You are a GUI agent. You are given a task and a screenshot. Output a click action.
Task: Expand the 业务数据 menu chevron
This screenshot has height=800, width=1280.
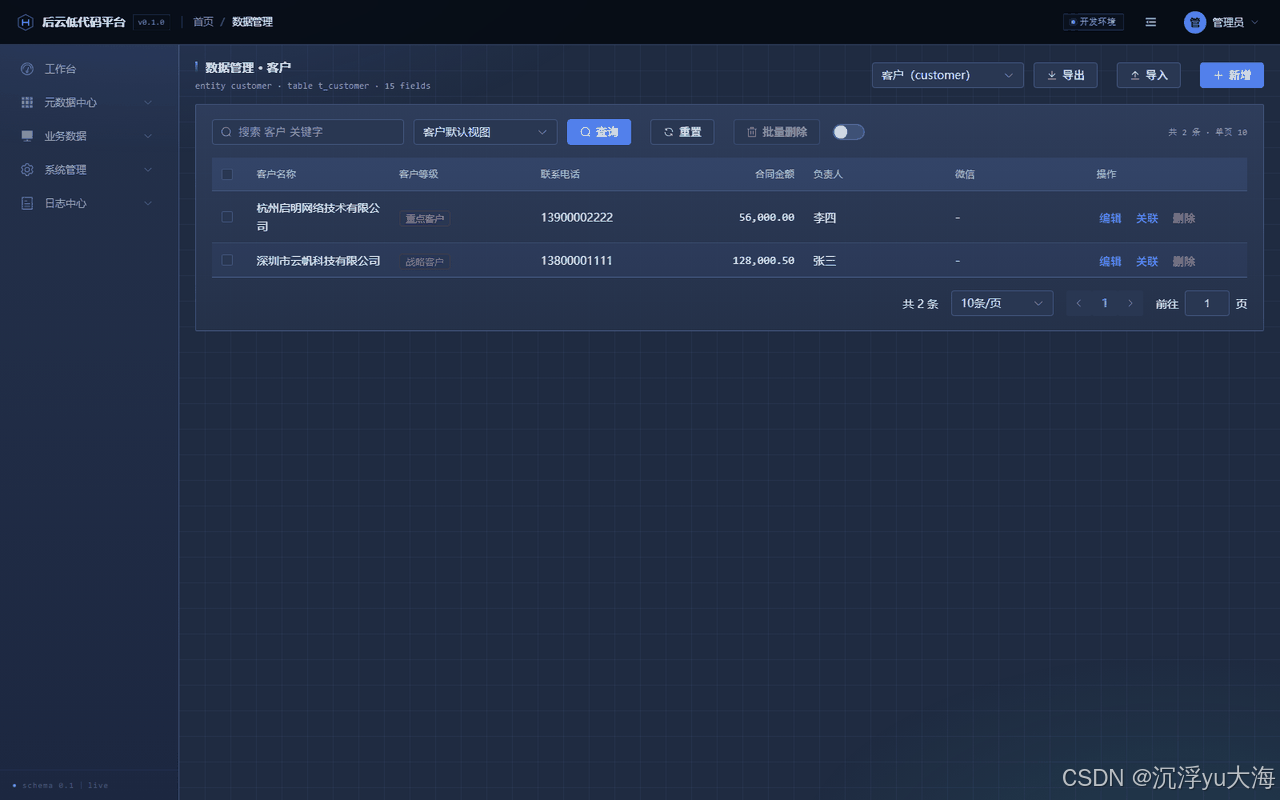pyautogui.click(x=148, y=136)
